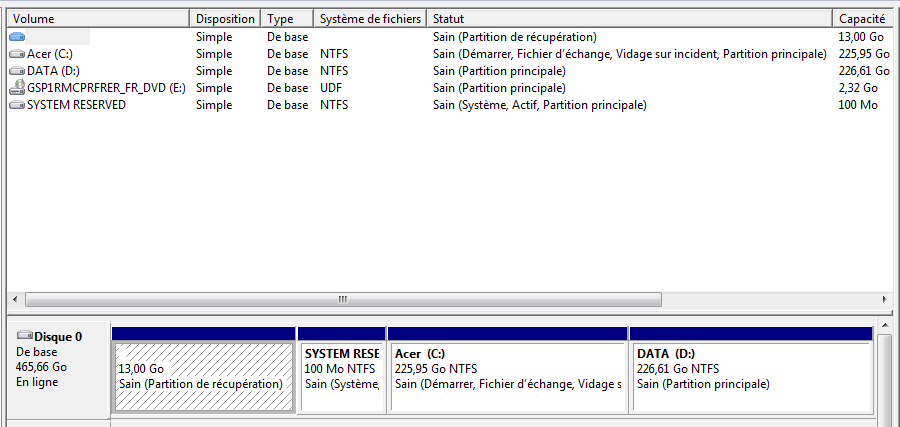Select the GSP1RMCPRFRER_FR_DVD (E:) disc icon

click(17, 88)
